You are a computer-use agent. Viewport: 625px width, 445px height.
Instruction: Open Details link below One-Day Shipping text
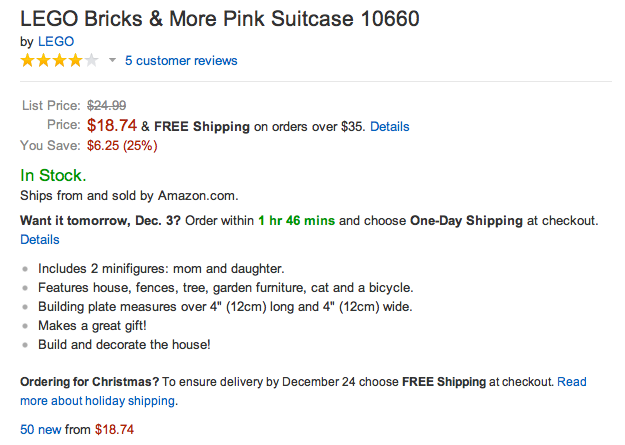click(40, 240)
